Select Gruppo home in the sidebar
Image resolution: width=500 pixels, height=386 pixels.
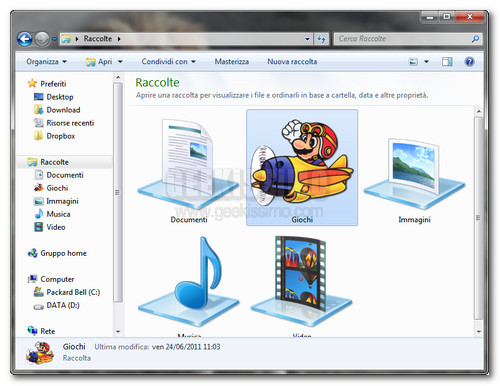click(63, 253)
